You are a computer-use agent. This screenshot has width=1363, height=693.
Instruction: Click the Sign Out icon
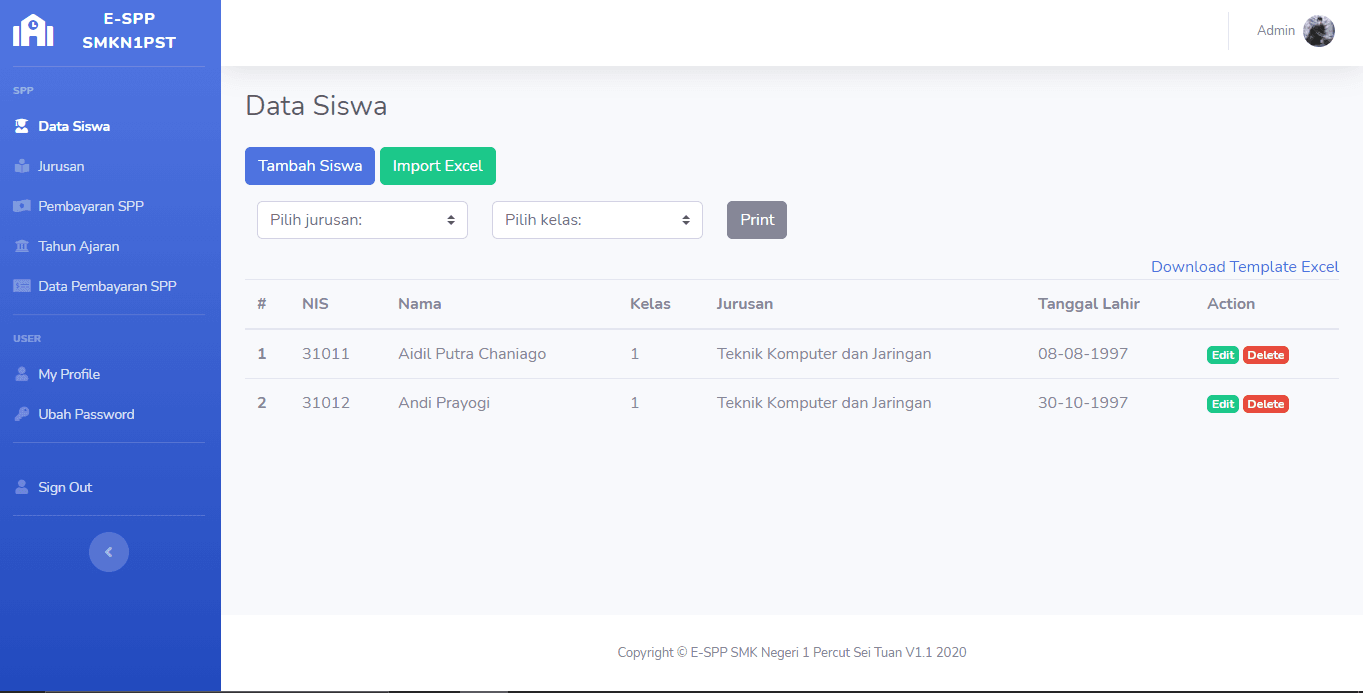click(22, 486)
